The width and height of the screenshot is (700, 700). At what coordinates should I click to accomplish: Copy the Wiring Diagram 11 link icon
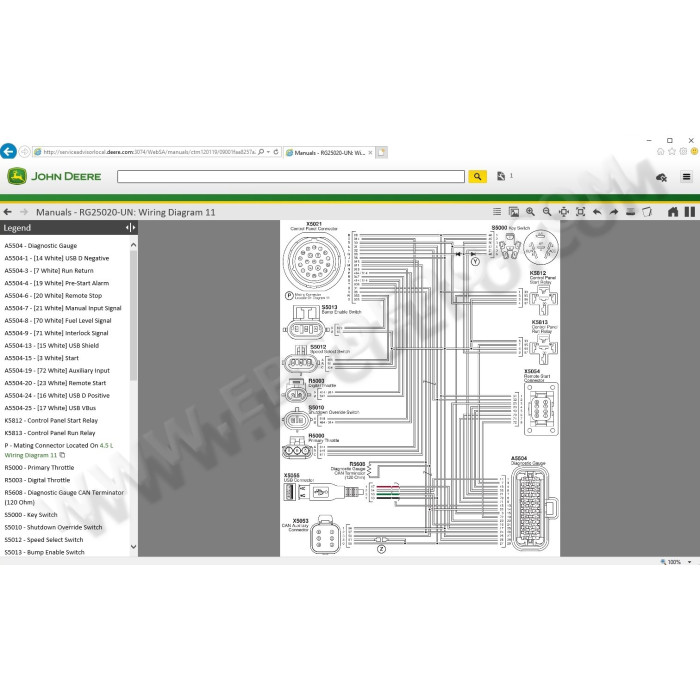62,455
